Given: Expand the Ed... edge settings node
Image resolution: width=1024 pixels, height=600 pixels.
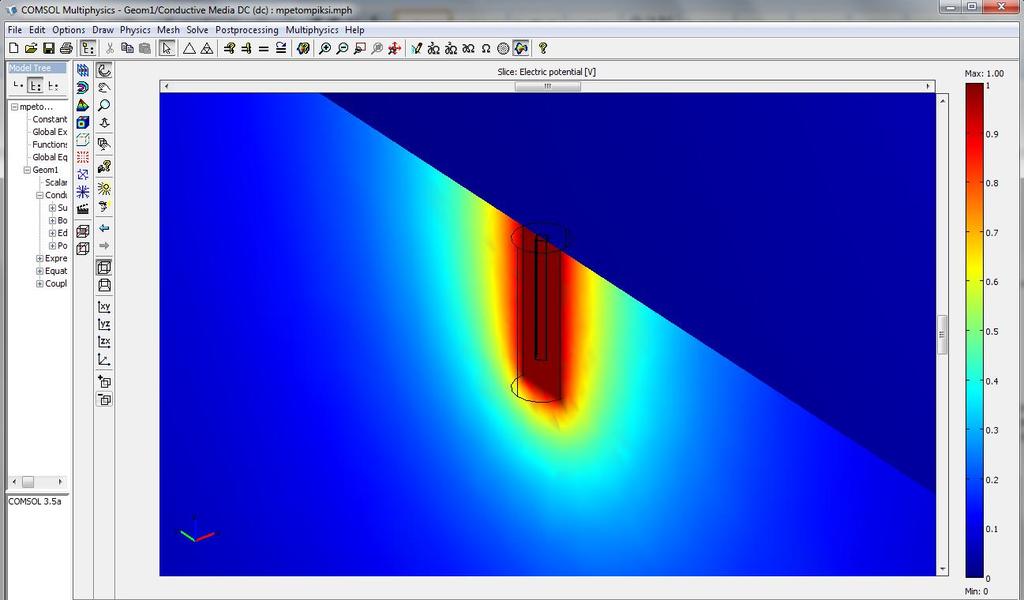Looking at the screenshot, I should (x=52, y=233).
